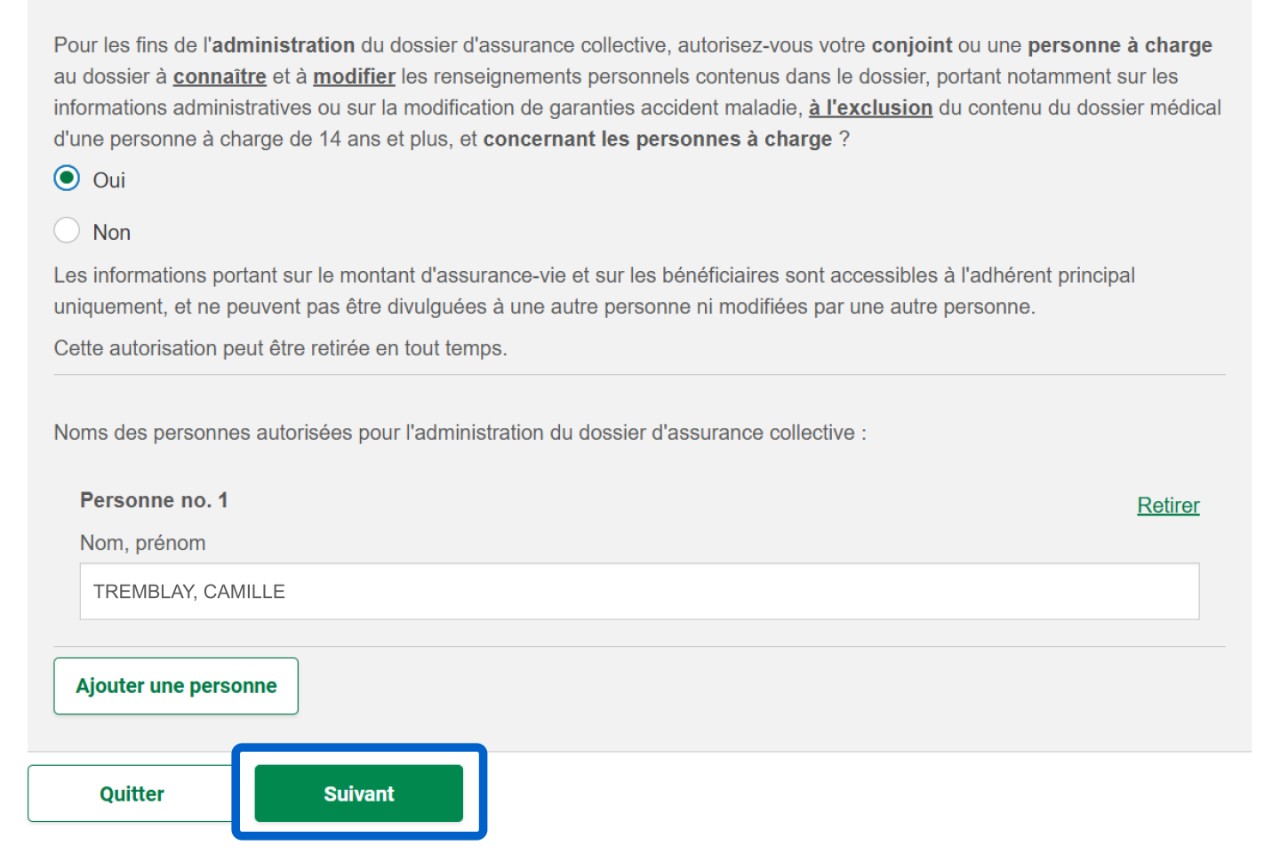Click the "Non" option label
This screenshot has width=1280, height=853.
pos(112,233)
